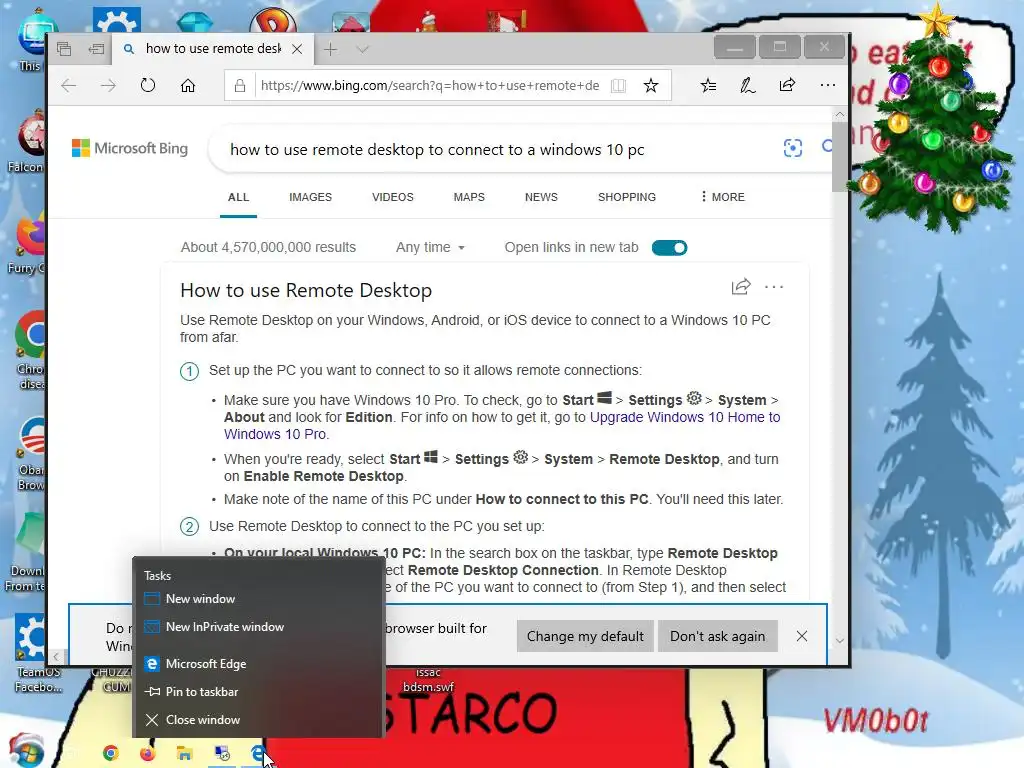1024x768 pixels.
Task: Open Reading view from the address bar
Action: (x=618, y=86)
